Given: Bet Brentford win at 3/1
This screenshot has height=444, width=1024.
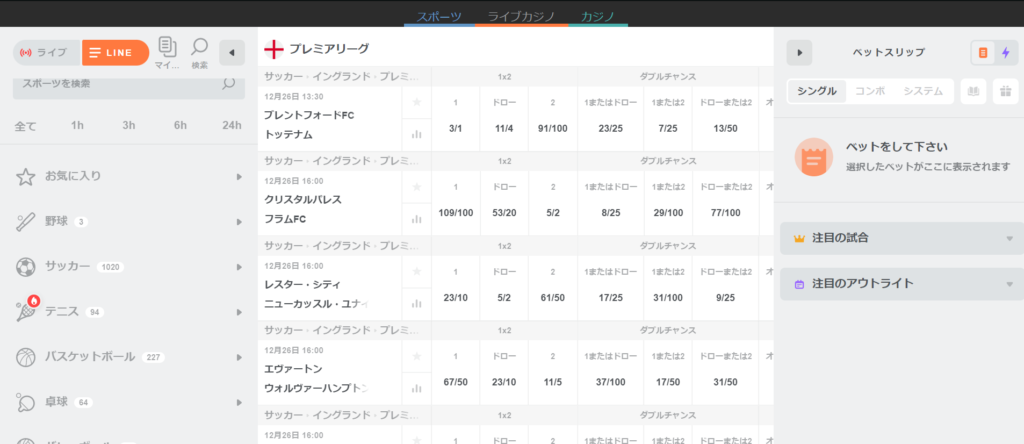Looking at the screenshot, I should tap(456, 129).
